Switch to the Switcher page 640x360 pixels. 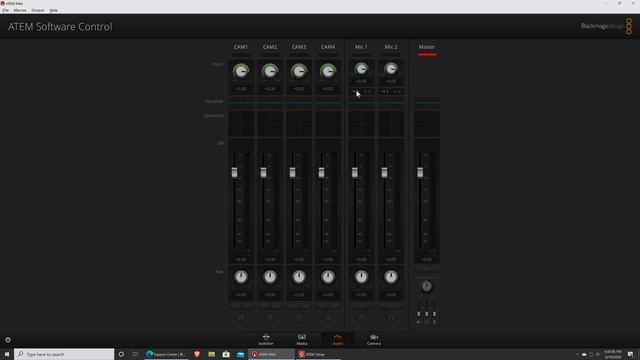click(266, 340)
